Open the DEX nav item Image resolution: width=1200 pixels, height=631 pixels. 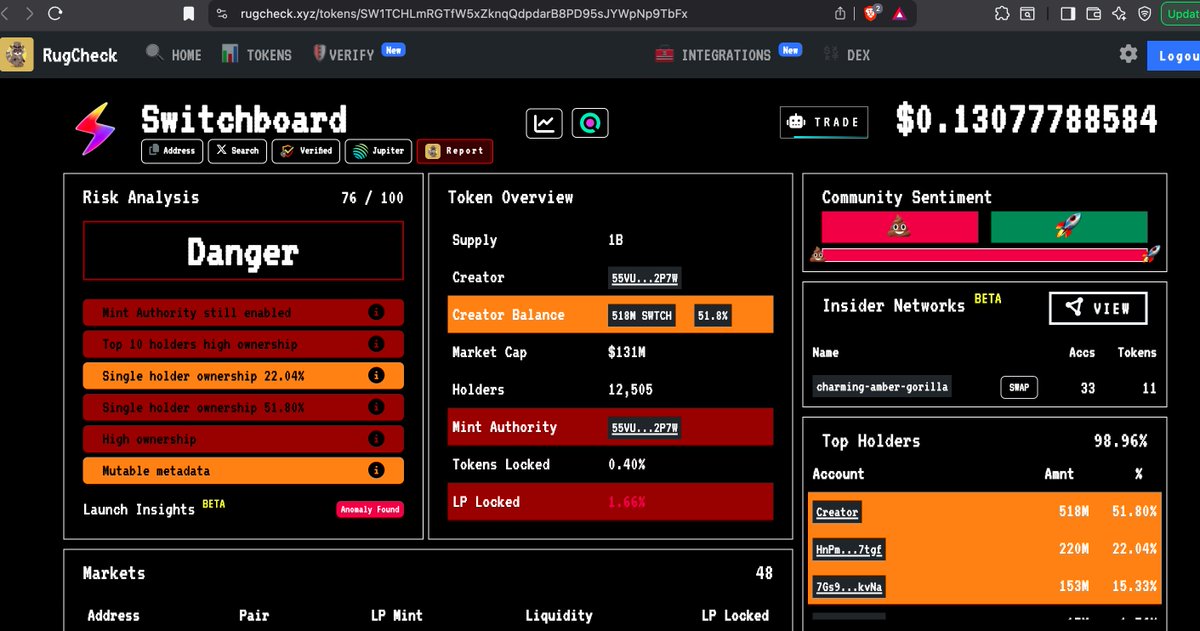[x=847, y=54]
